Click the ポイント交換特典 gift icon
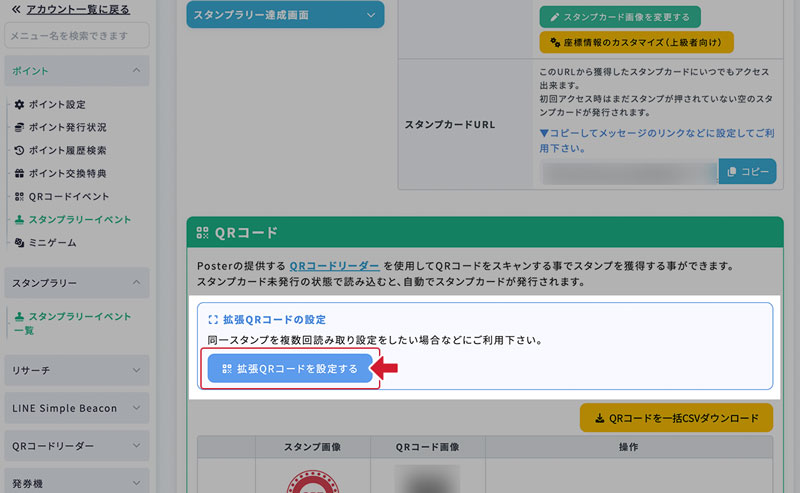The height and width of the screenshot is (493, 800). [x=20, y=173]
